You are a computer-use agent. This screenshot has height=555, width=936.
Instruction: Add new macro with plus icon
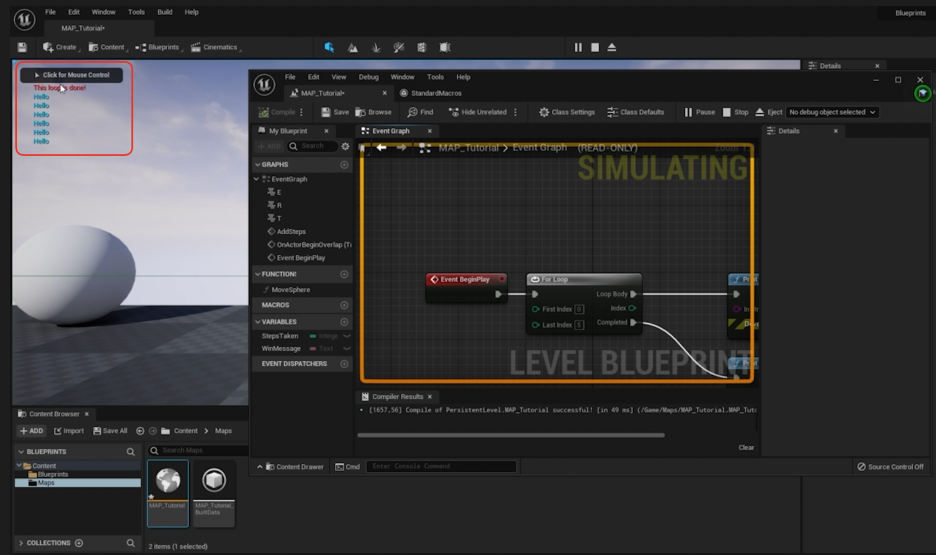[x=344, y=305]
